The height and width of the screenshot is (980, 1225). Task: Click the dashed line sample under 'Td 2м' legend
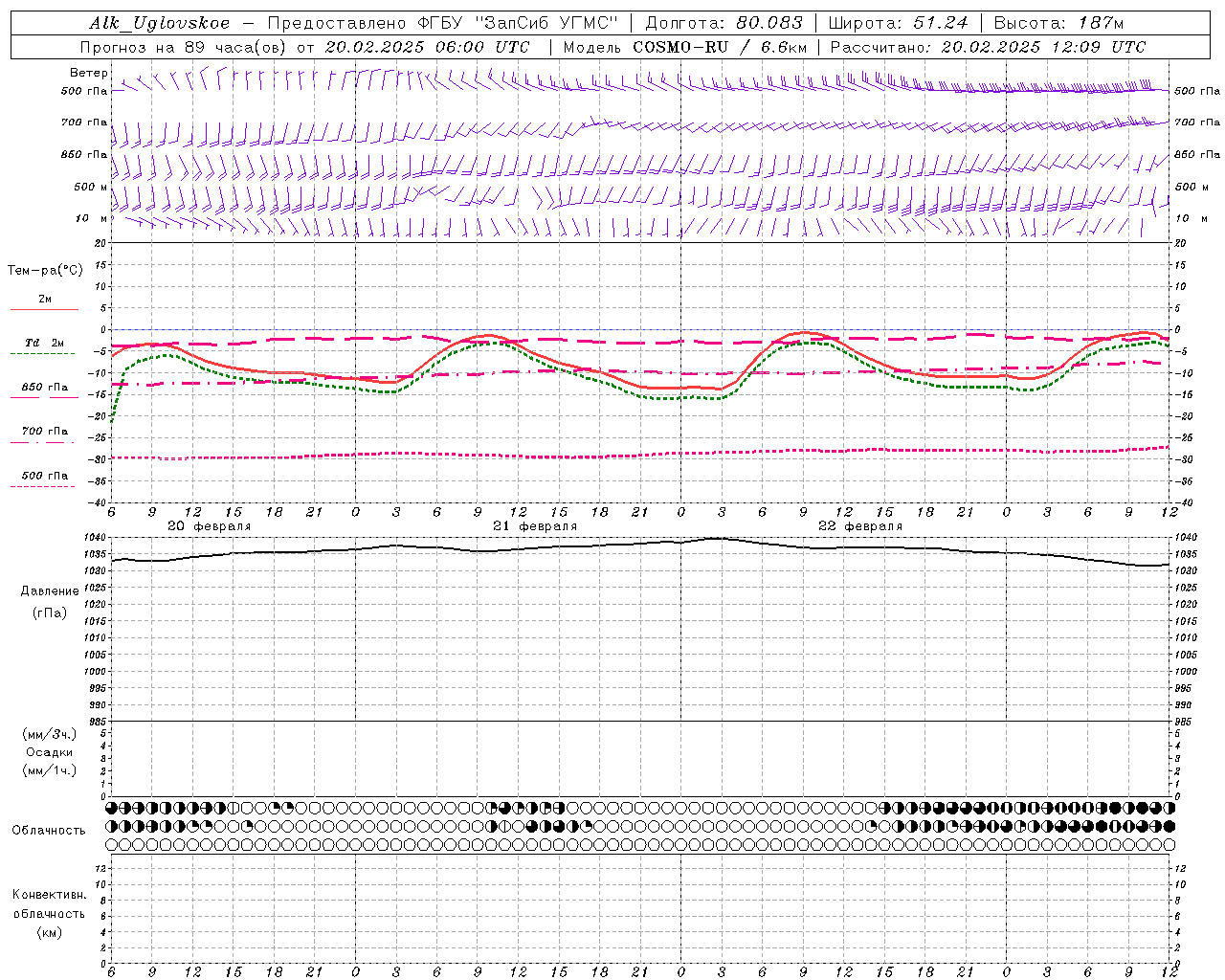point(44,354)
